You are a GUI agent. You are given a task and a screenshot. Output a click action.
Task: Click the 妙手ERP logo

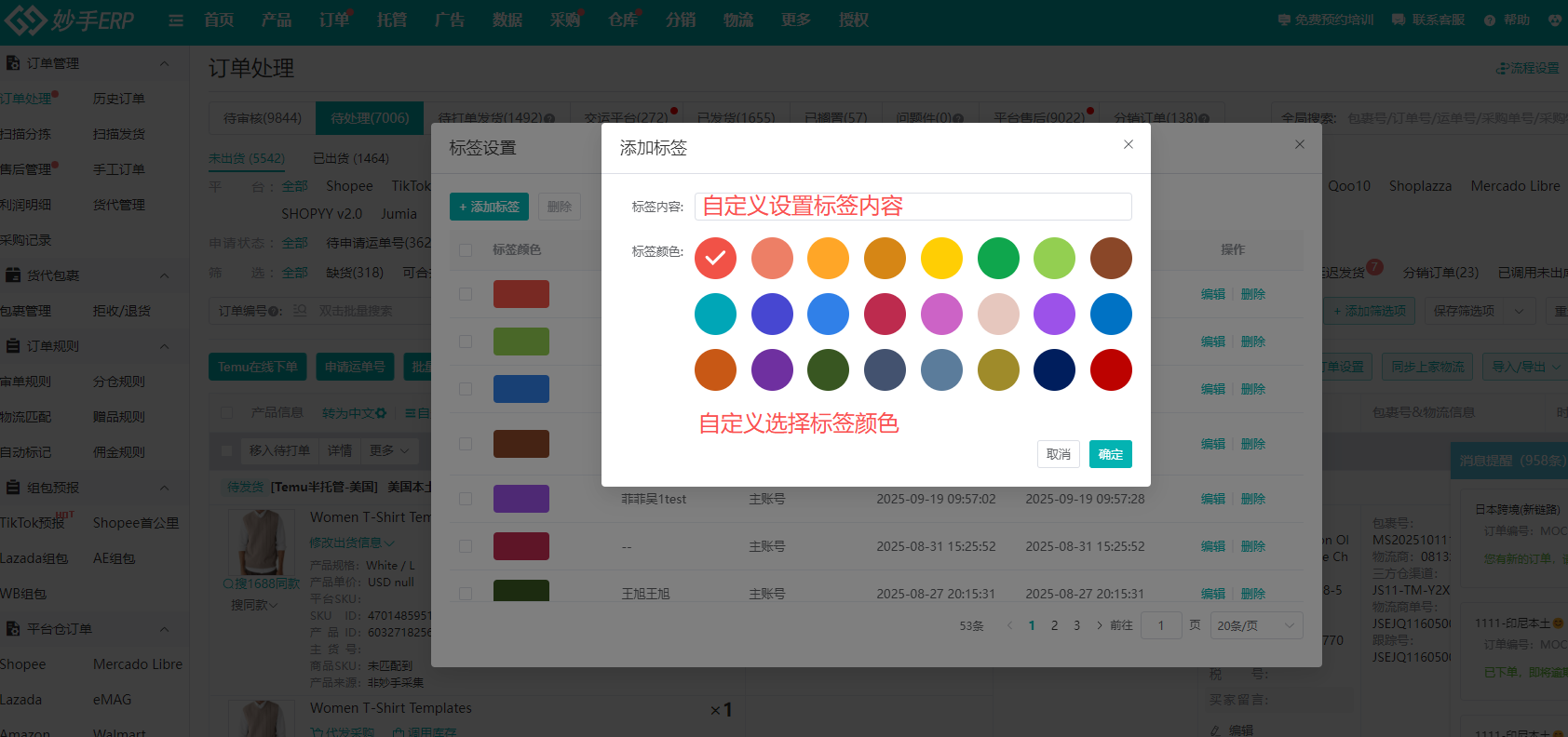[x=70, y=20]
